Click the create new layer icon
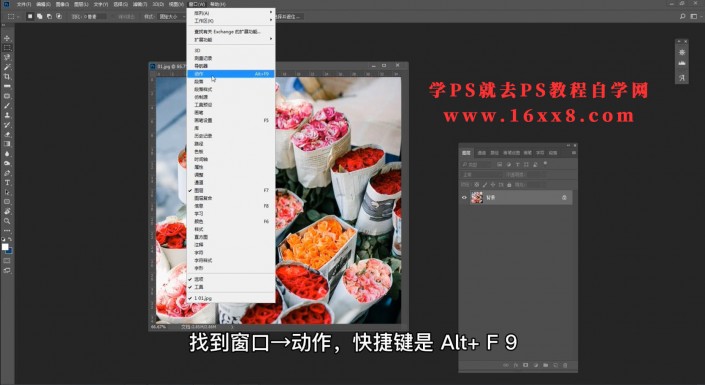This screenshot has width=705, height=385. (x=555, y=365)
